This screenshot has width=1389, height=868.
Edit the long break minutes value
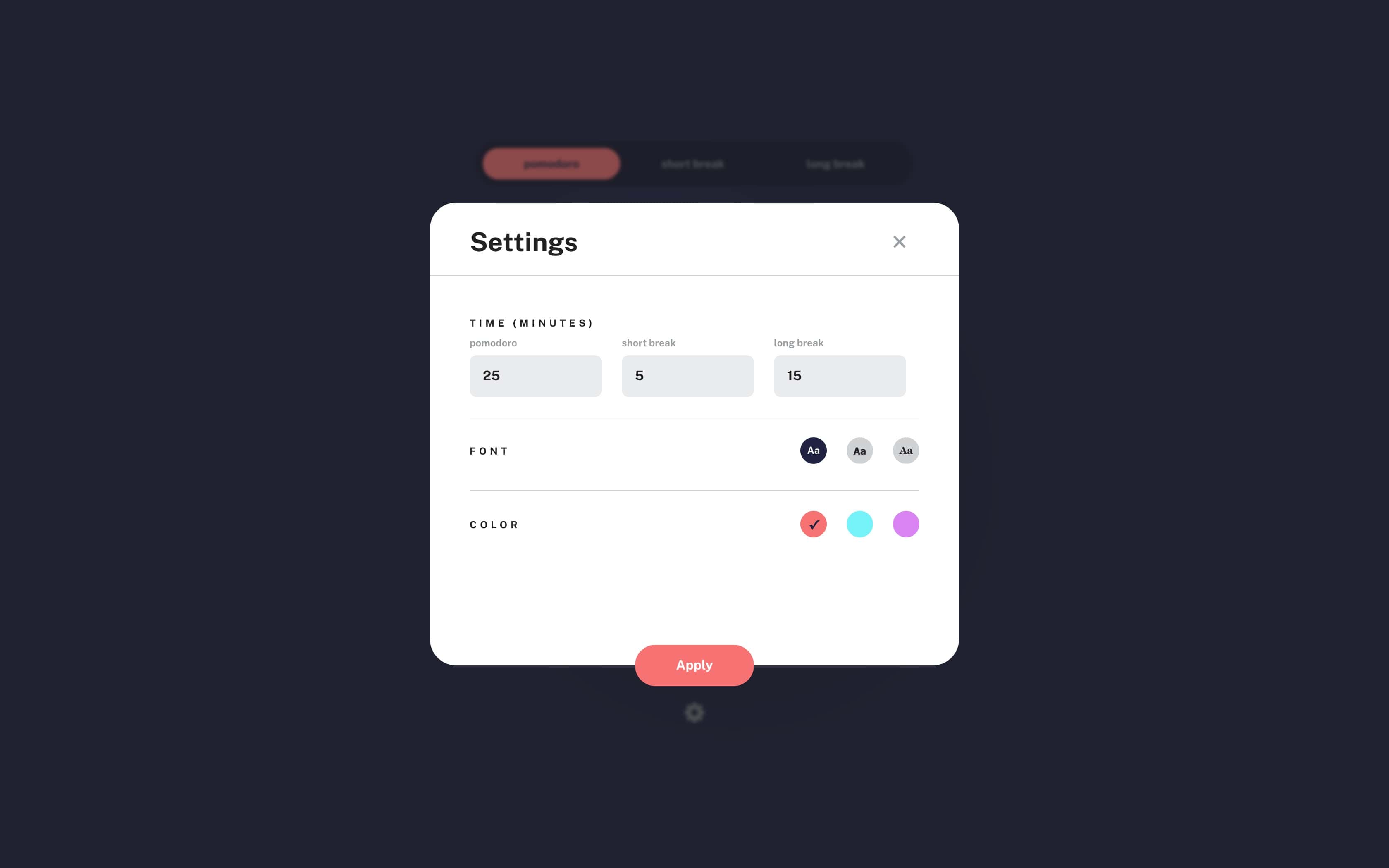(x=839, y=375)
